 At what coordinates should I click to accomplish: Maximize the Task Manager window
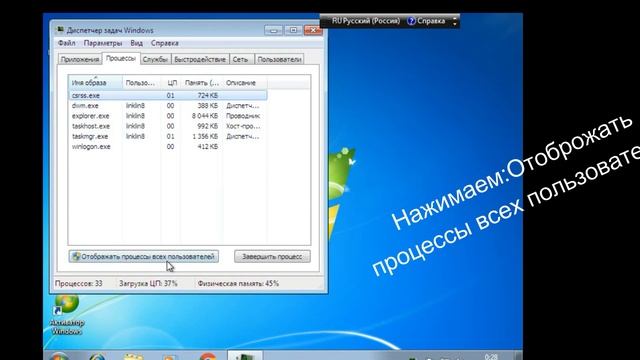[x=293, y=30]
